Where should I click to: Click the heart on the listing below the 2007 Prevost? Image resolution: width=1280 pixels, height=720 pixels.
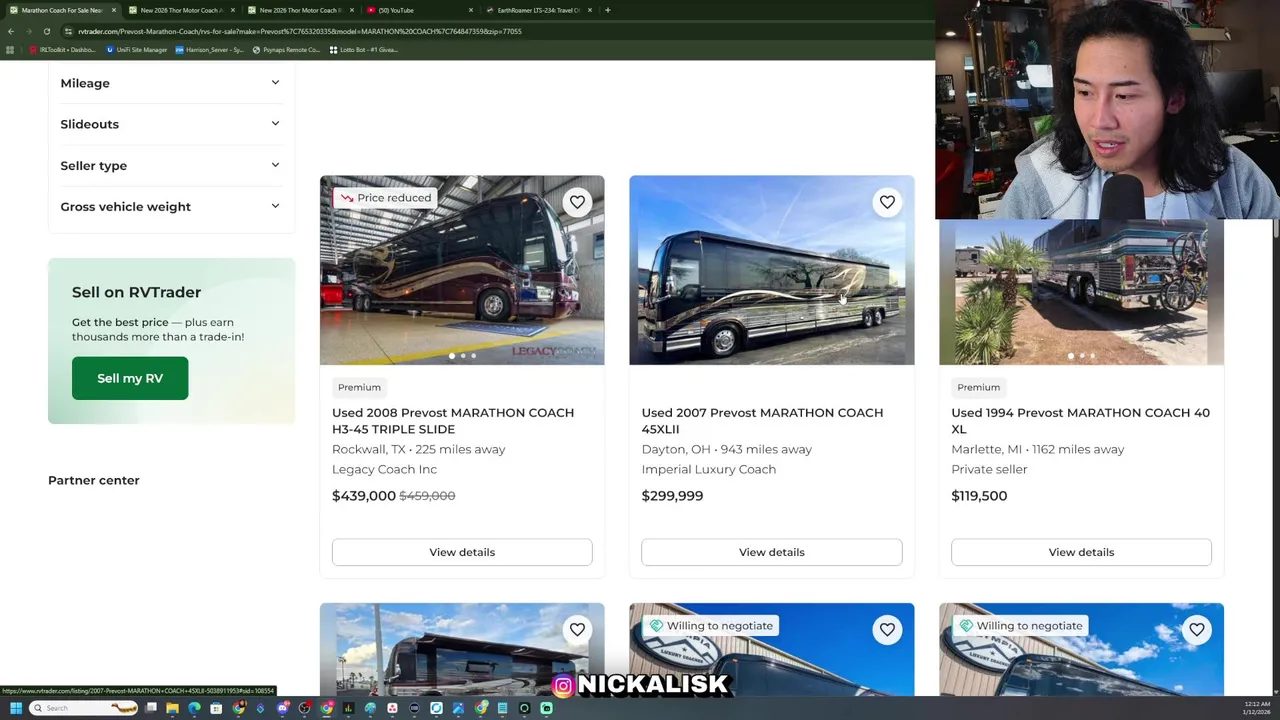(x=887, y=629)
